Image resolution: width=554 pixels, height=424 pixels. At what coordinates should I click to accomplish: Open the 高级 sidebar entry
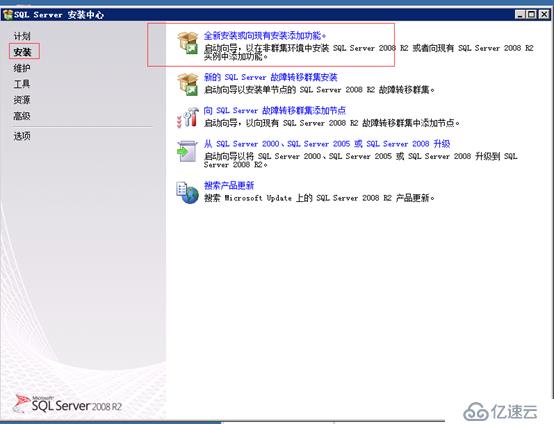click(22, 116)
